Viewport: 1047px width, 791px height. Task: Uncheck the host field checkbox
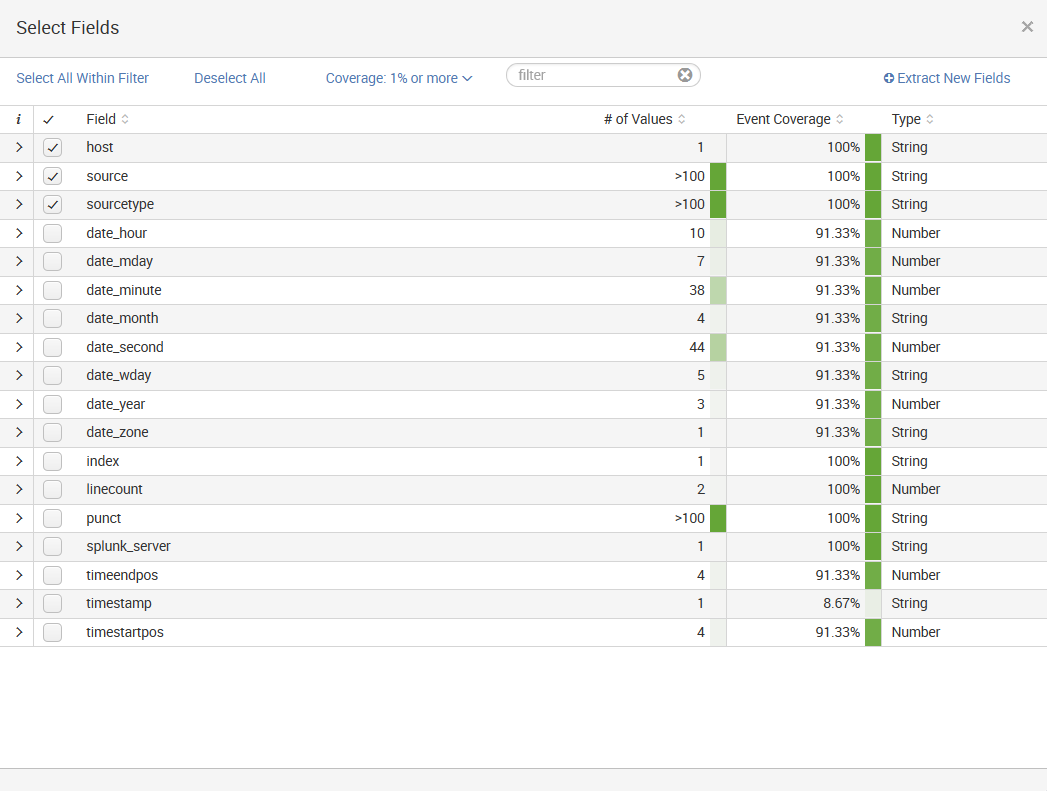(x=52, y=148)
